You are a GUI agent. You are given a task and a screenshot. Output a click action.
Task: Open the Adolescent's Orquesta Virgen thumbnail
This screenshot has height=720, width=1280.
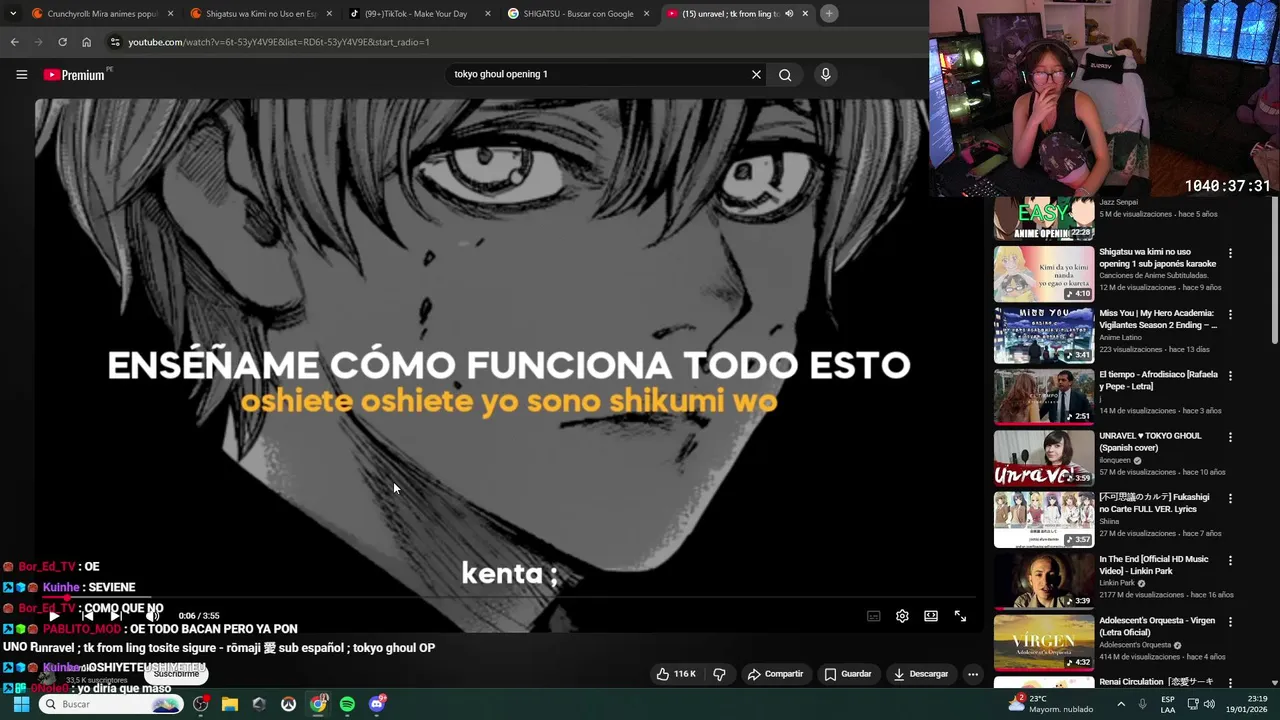point(1044,642)
